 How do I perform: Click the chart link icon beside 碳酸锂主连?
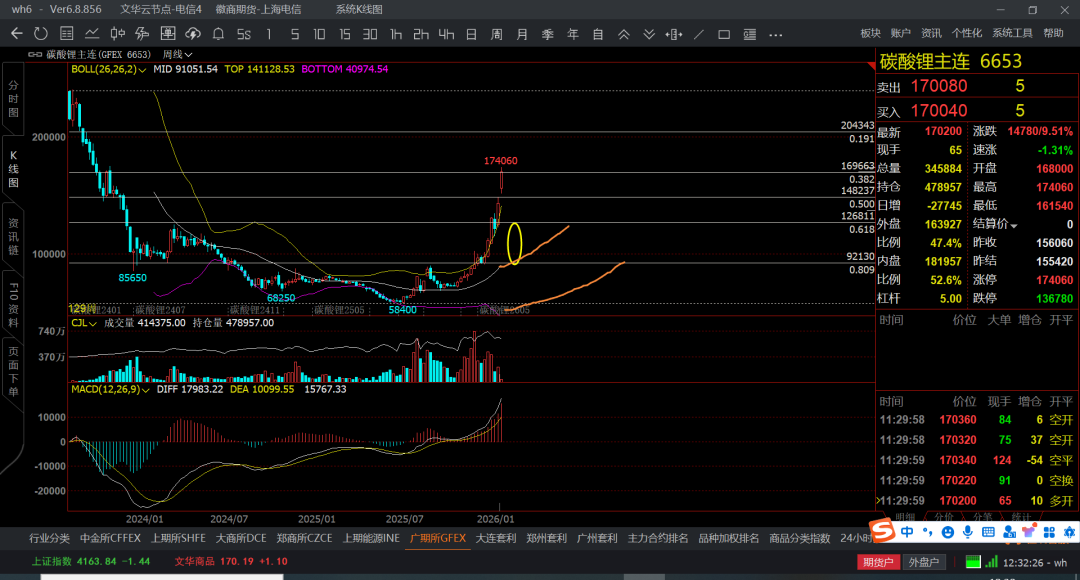(35, 54)
